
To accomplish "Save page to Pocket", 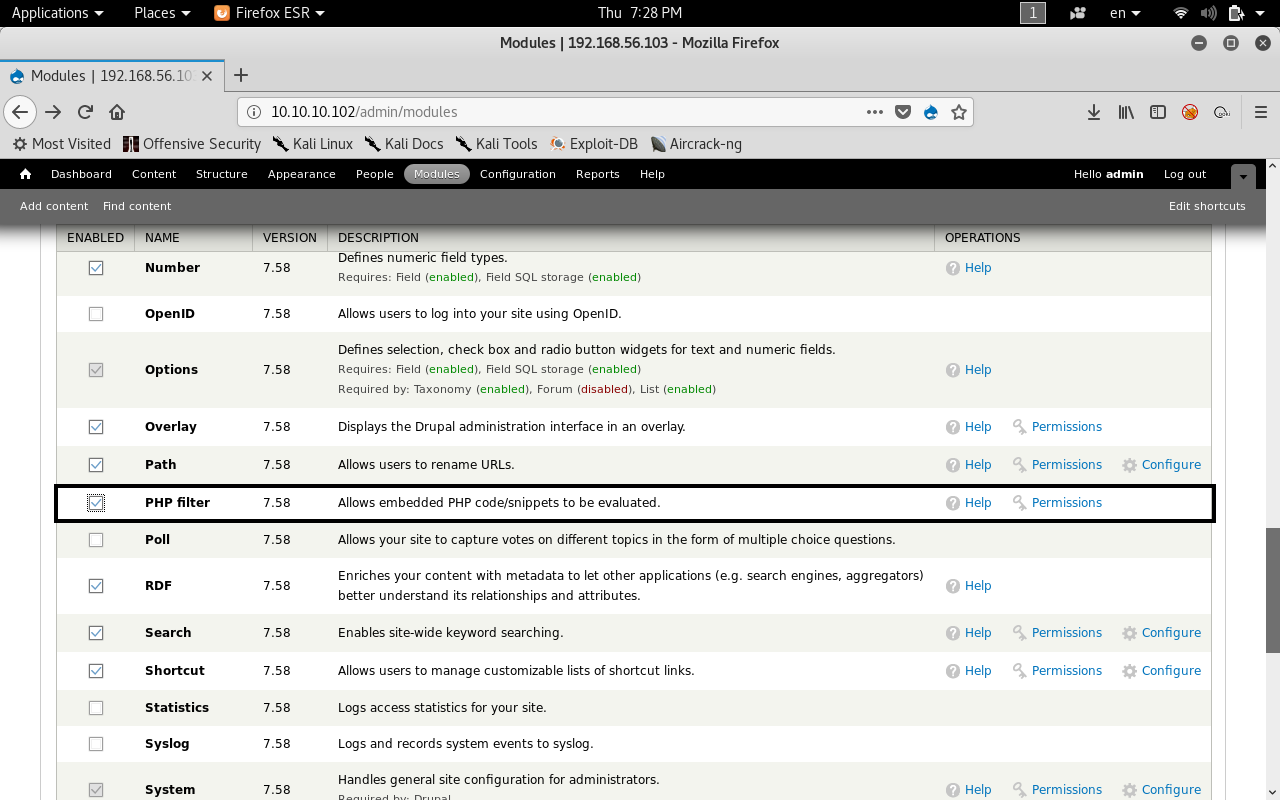I will tap(902, 112).
